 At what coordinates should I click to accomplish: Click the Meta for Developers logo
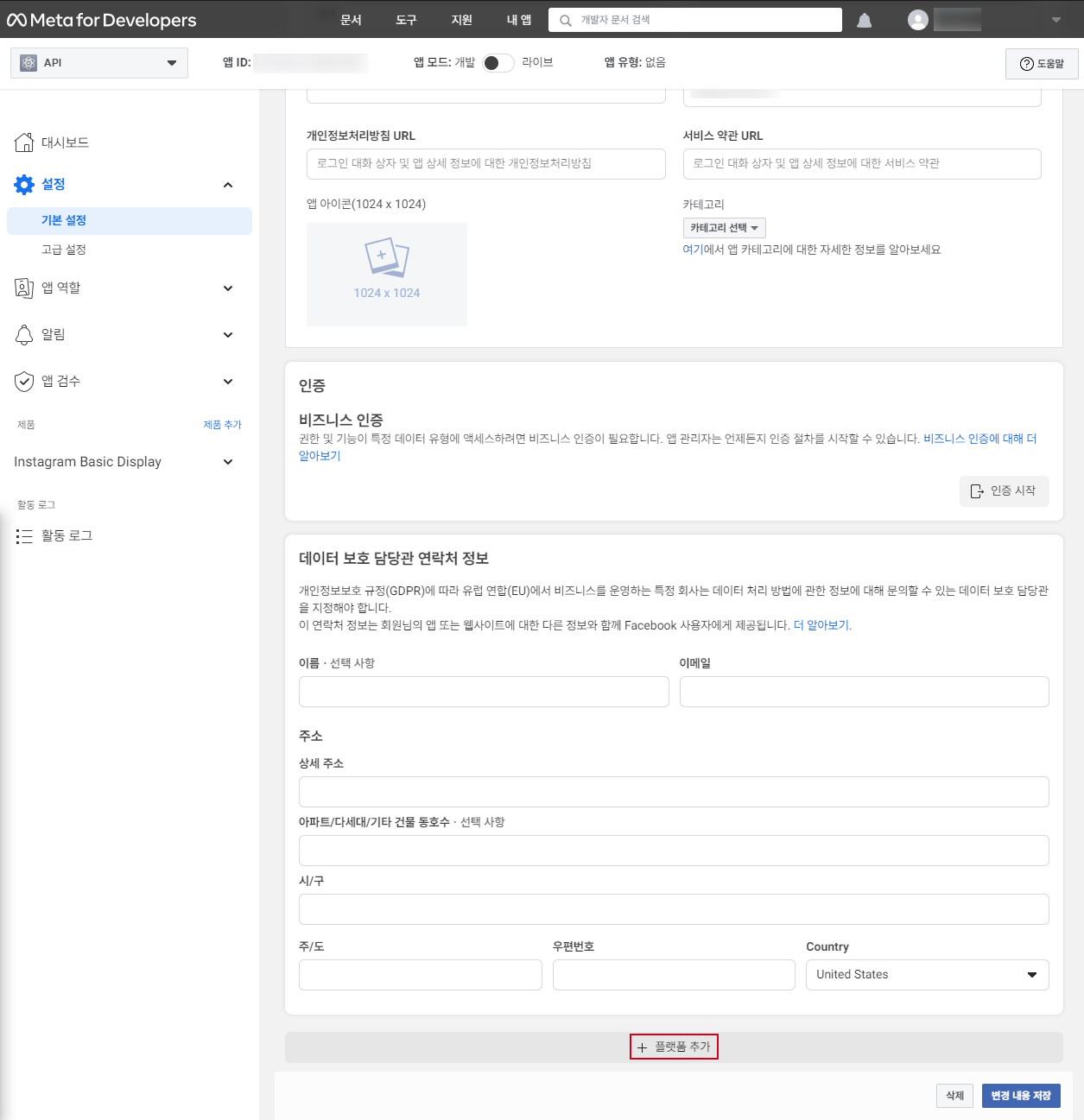(102, 20)
